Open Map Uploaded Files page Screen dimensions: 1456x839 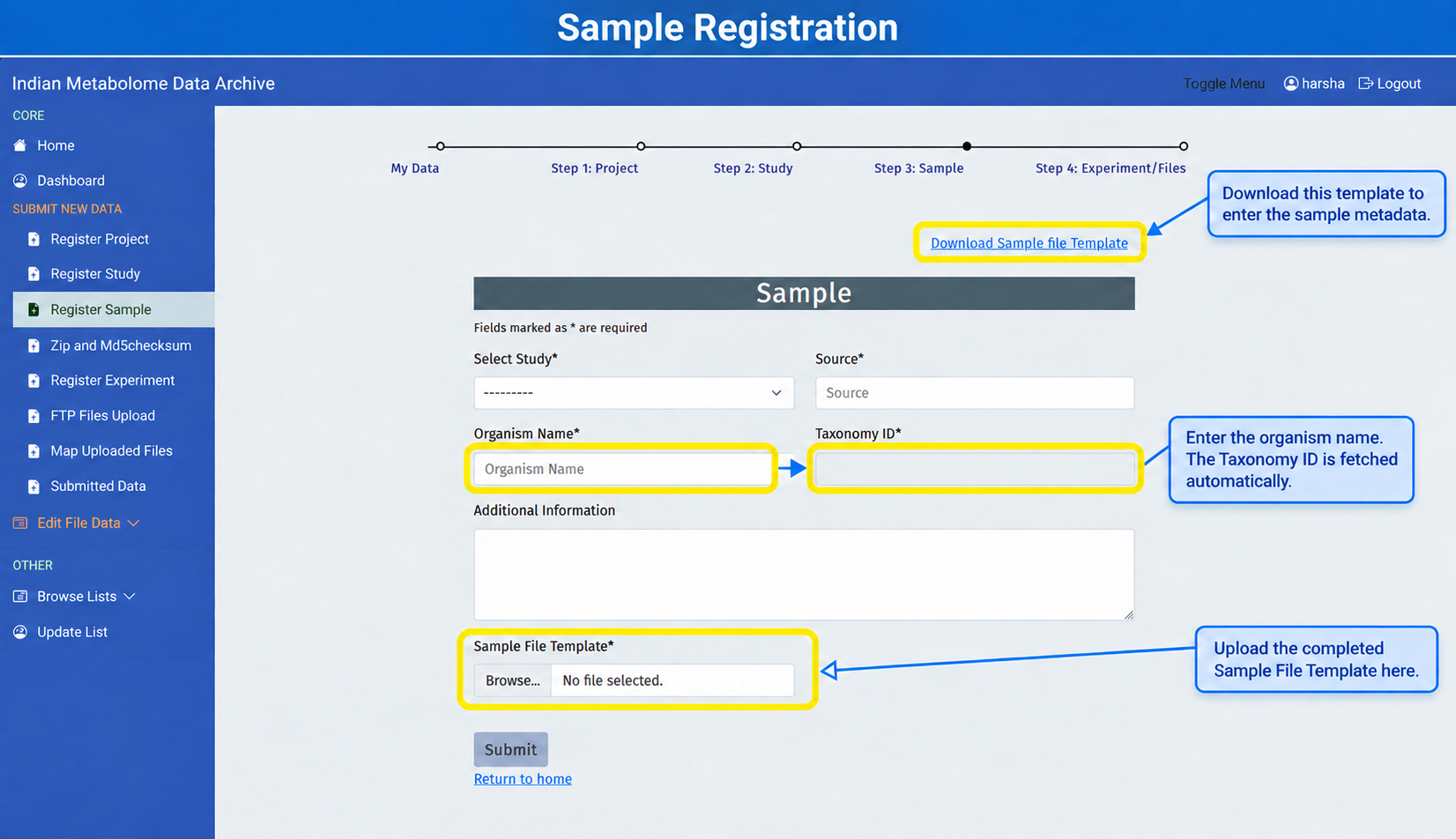(111, 451)
